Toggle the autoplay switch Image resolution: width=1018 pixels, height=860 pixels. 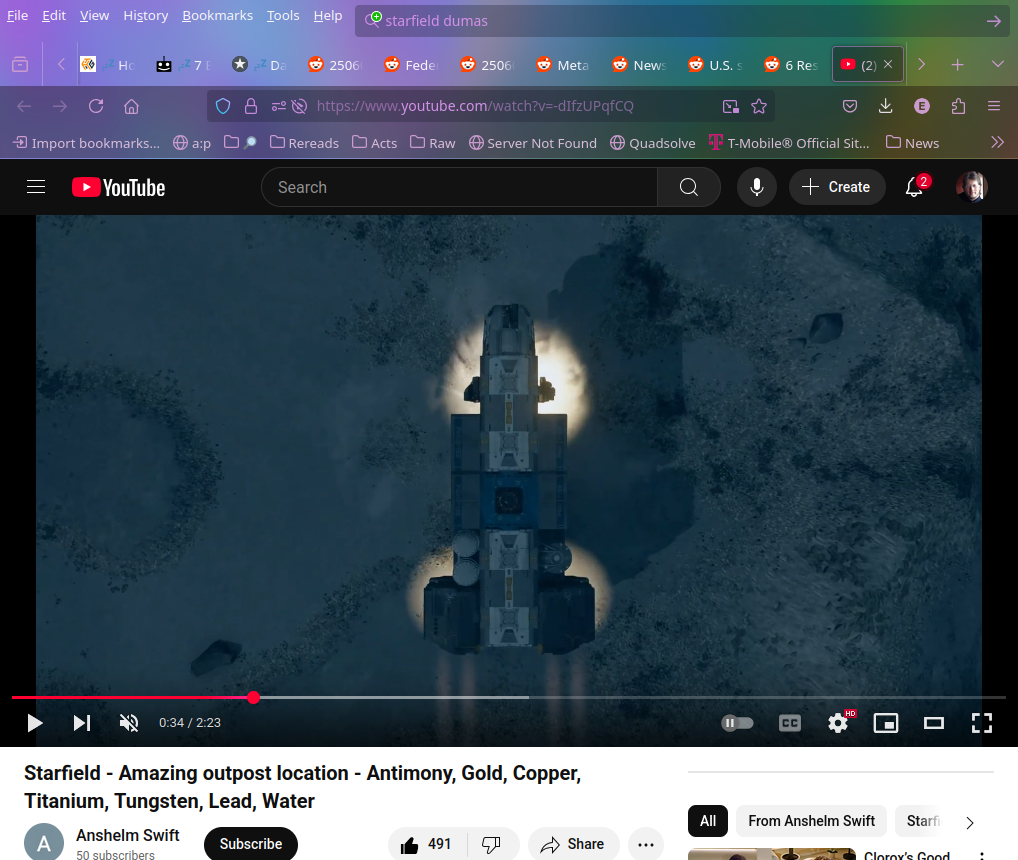pyautogui.click(x=738, y=722)
